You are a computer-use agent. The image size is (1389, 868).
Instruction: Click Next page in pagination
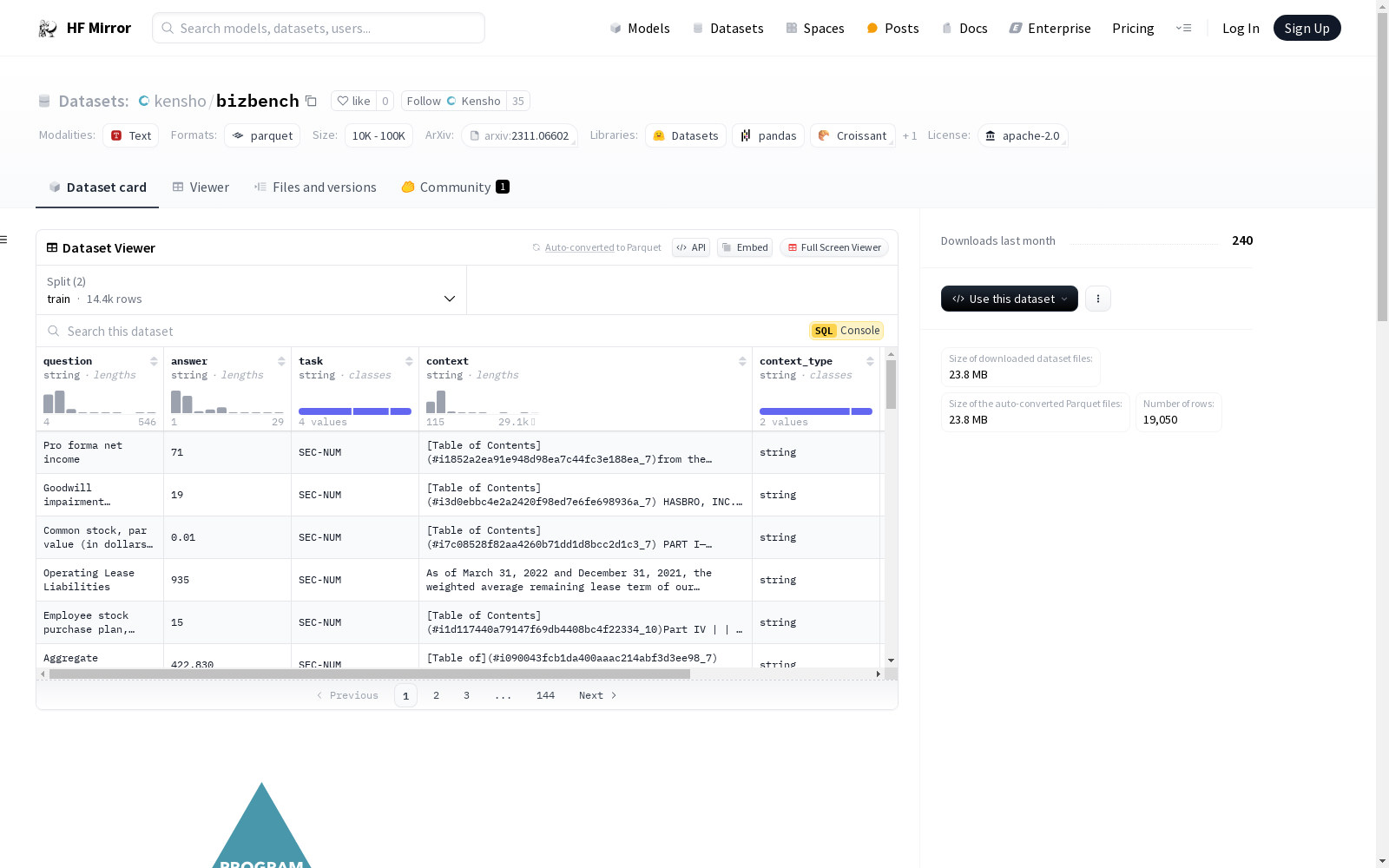click(598, 695)
